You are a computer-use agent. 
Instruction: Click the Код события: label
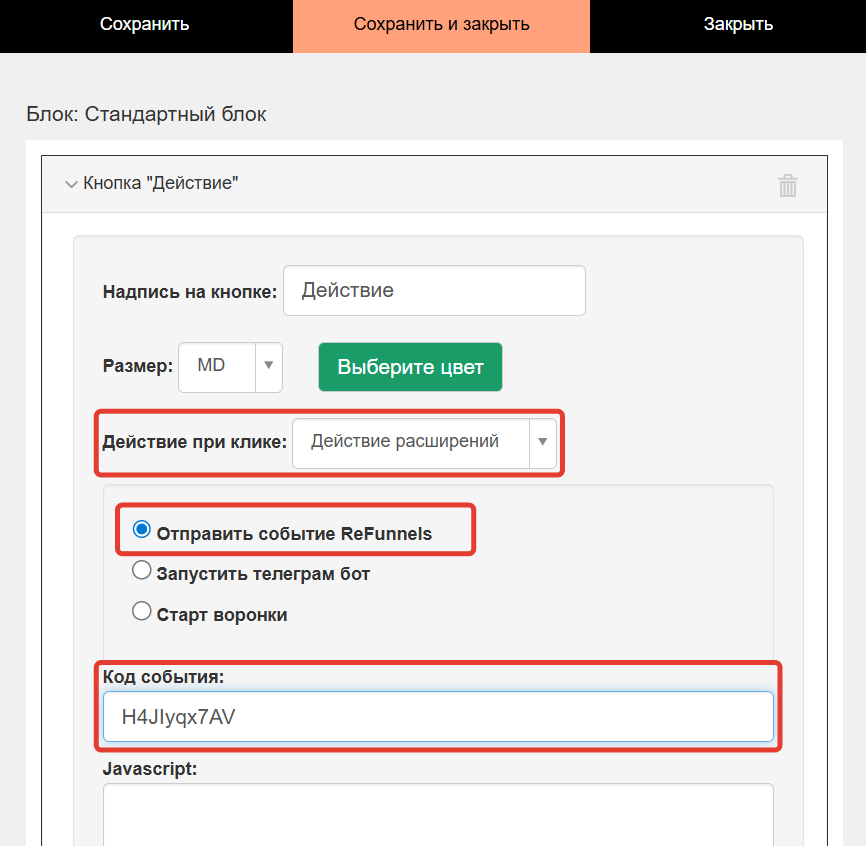[164, 676]
